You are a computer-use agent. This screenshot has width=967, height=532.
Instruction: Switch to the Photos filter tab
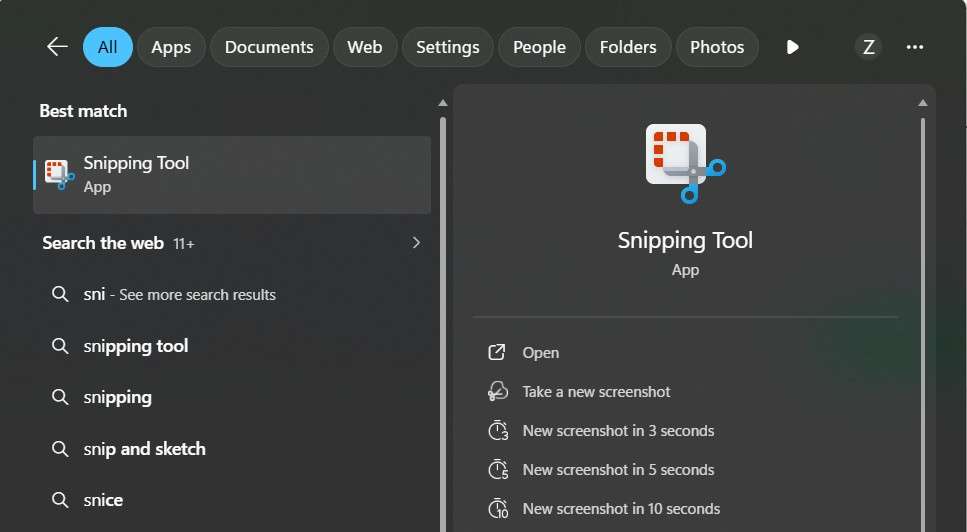coord(717,47)
